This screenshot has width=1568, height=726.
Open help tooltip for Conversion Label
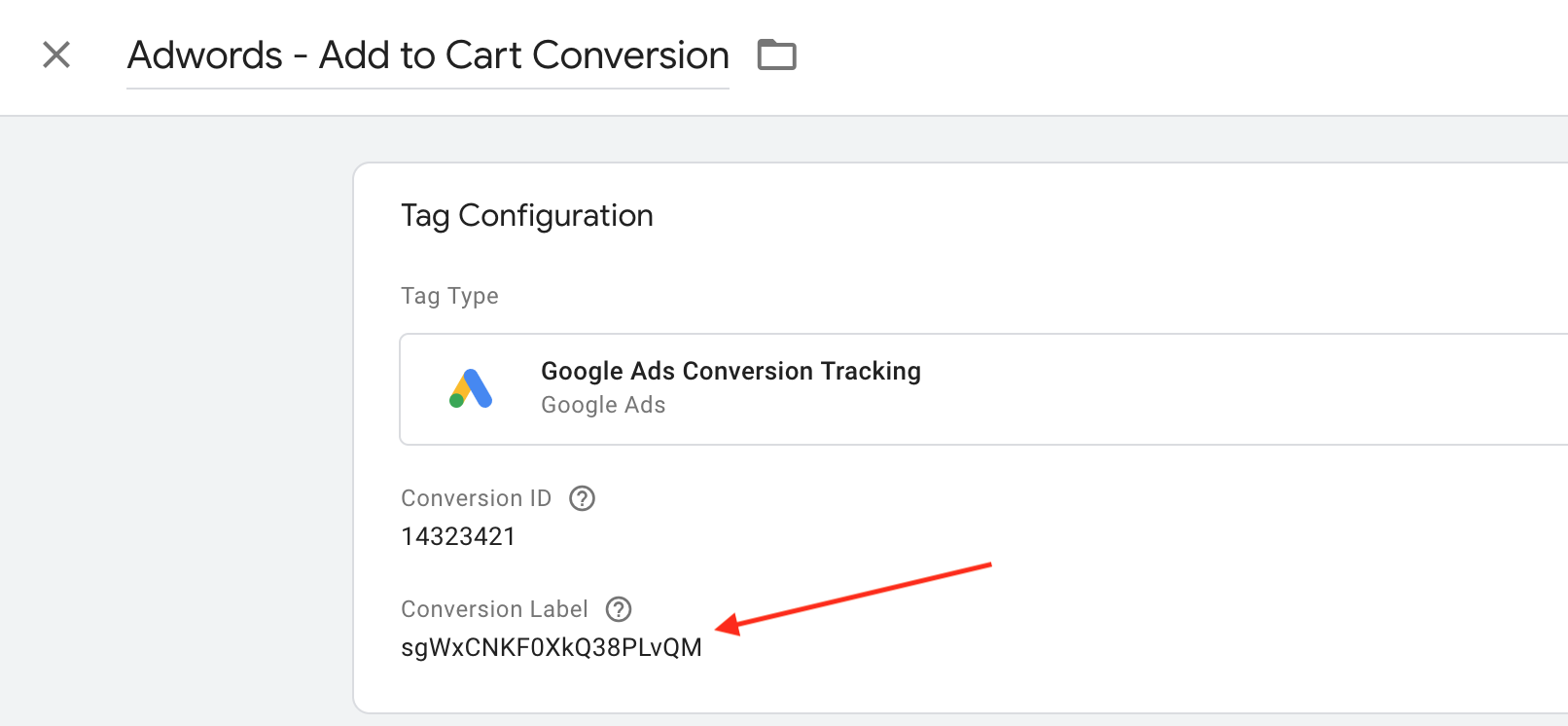pos(619,609)
